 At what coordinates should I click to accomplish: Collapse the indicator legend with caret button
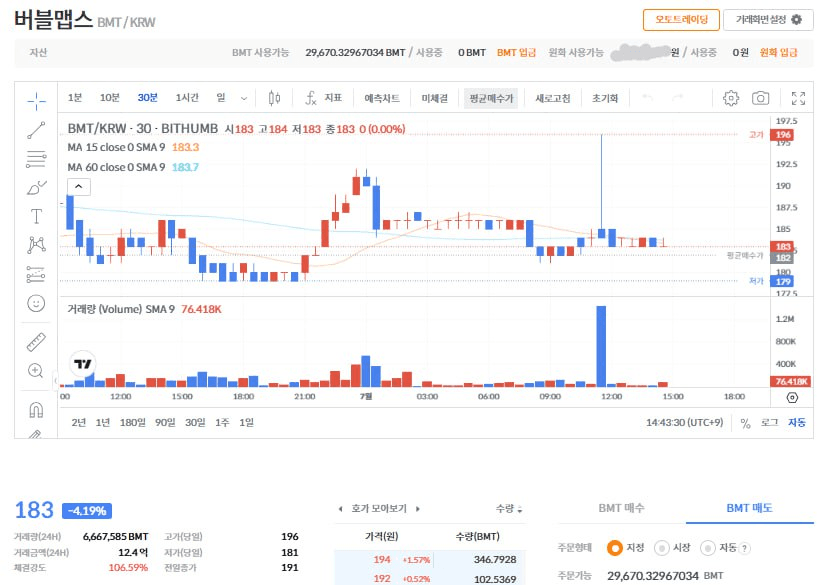(x=79, y=186)
